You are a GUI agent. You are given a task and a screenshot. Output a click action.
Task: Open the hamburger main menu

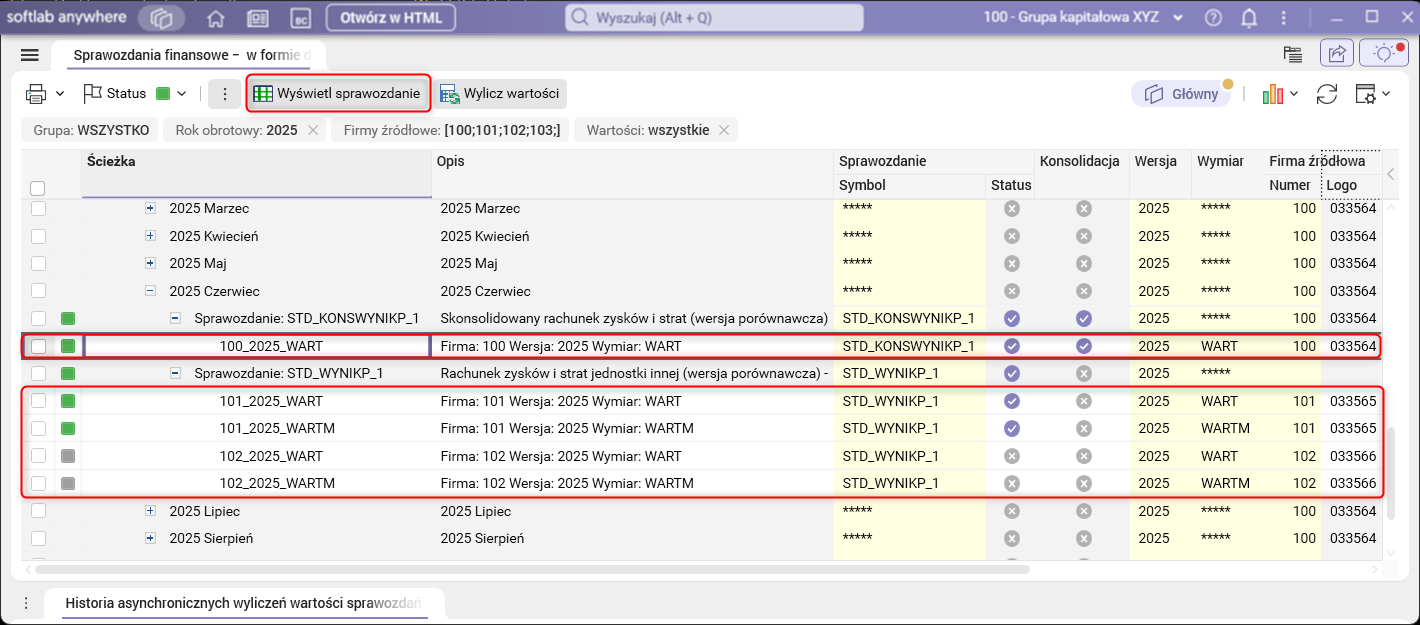coord(29,55)
